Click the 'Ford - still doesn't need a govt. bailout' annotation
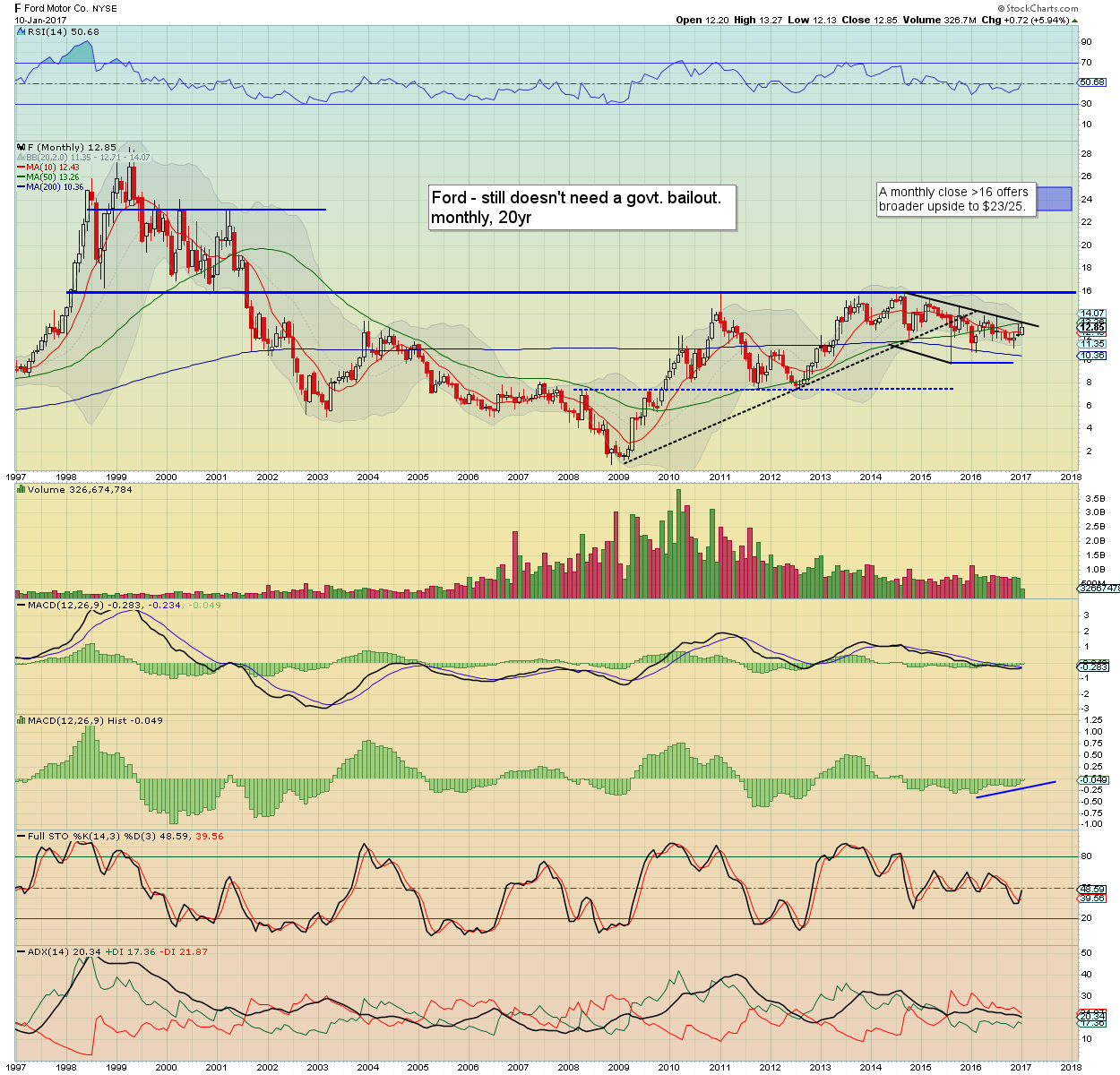This screenshot has height=1075, width=1120. [x=582, y=208]
